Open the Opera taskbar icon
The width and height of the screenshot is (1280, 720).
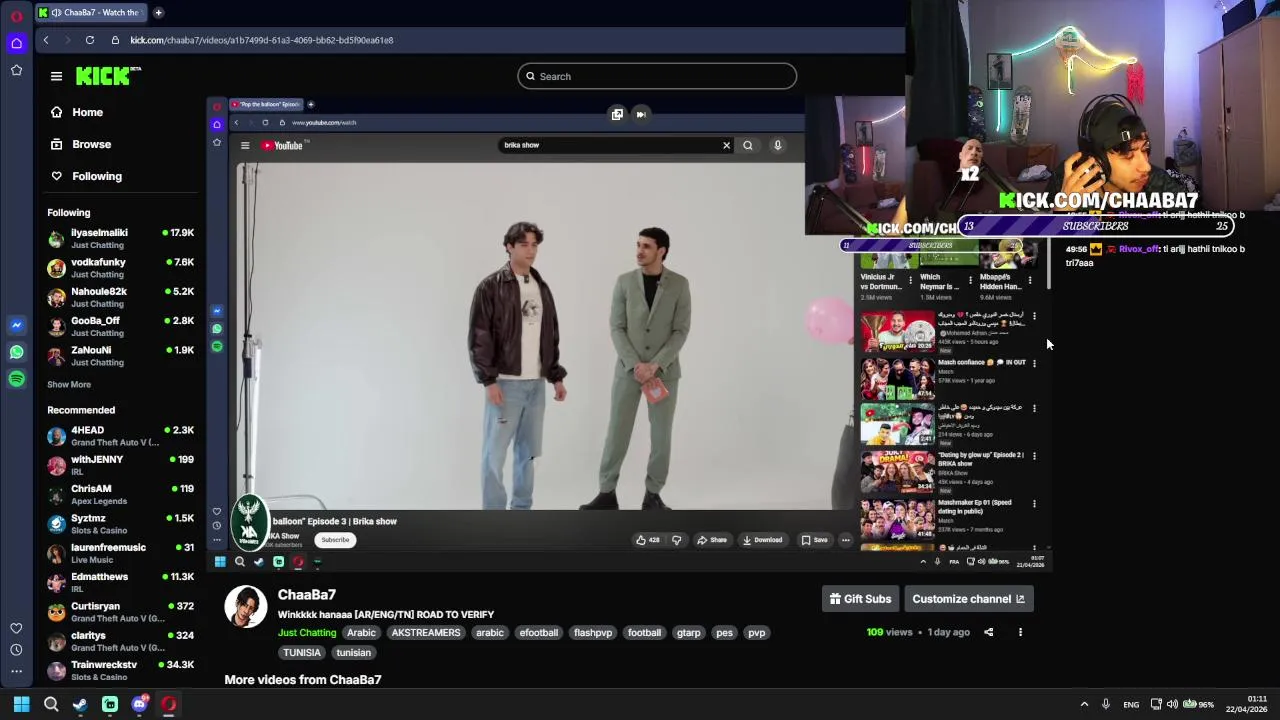click(x=169, y=704)
